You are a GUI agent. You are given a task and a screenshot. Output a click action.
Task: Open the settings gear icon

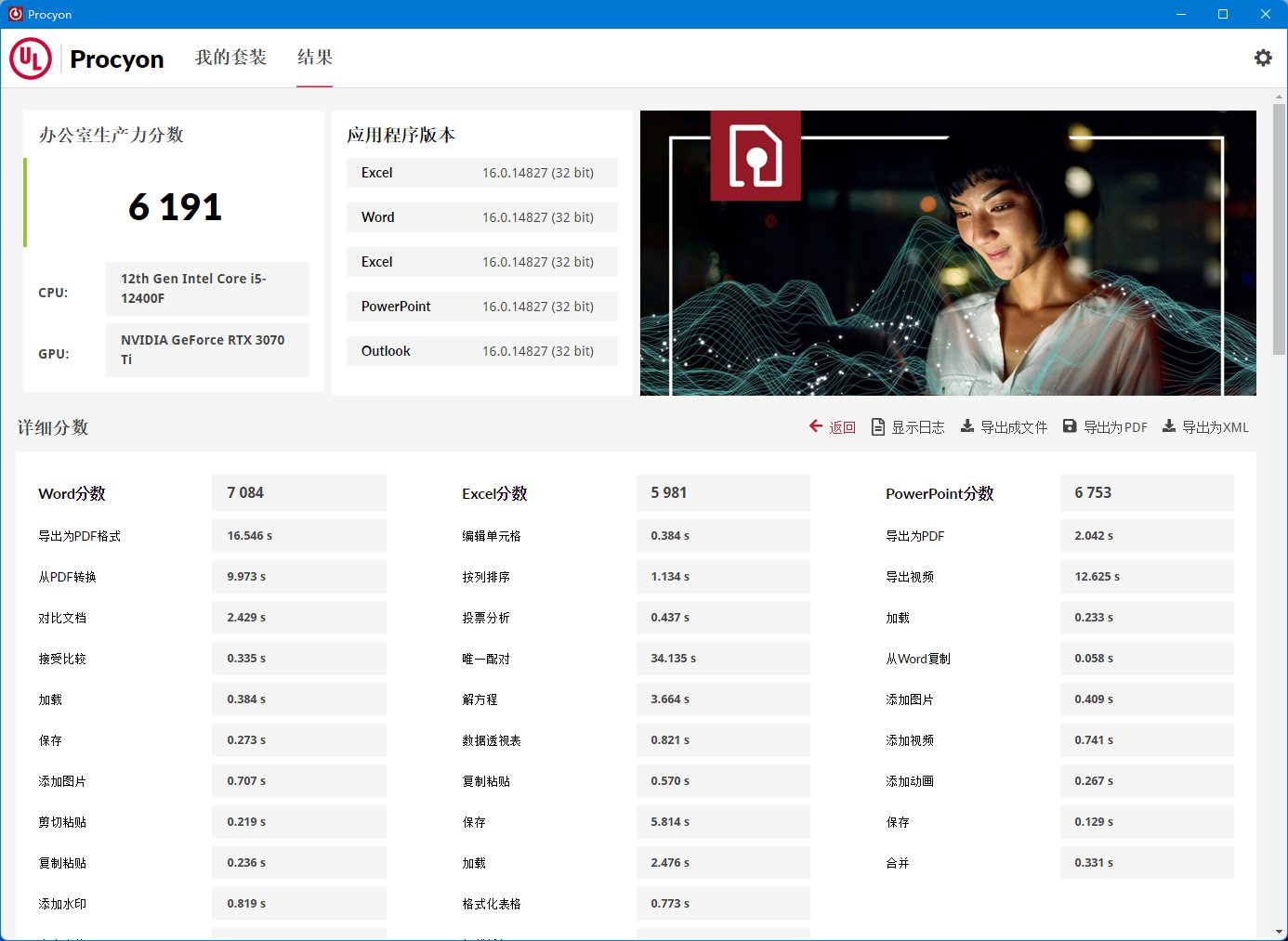click(x=1263, y=58)
